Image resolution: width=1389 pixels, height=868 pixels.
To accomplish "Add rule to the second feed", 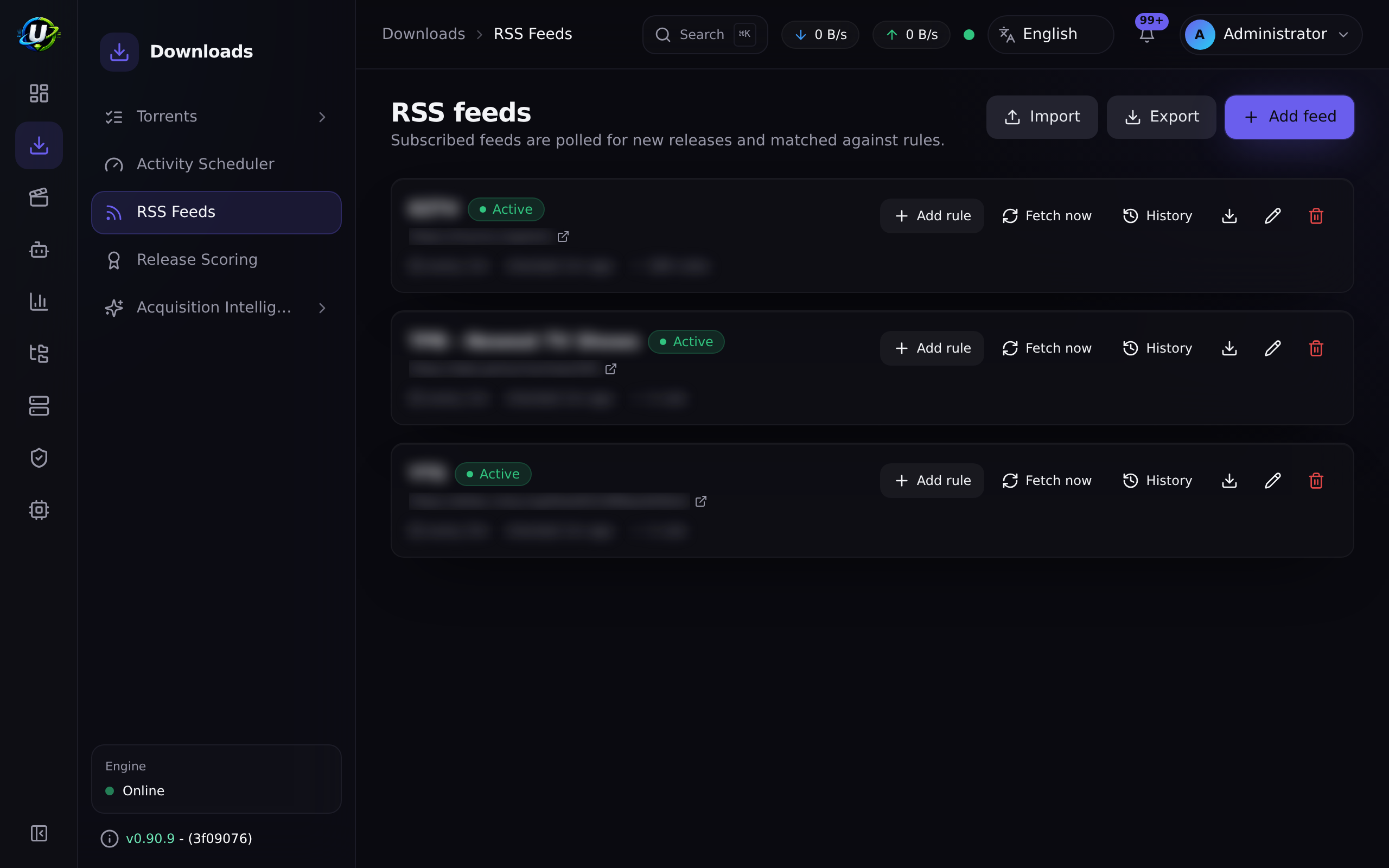I will point(932,348).
